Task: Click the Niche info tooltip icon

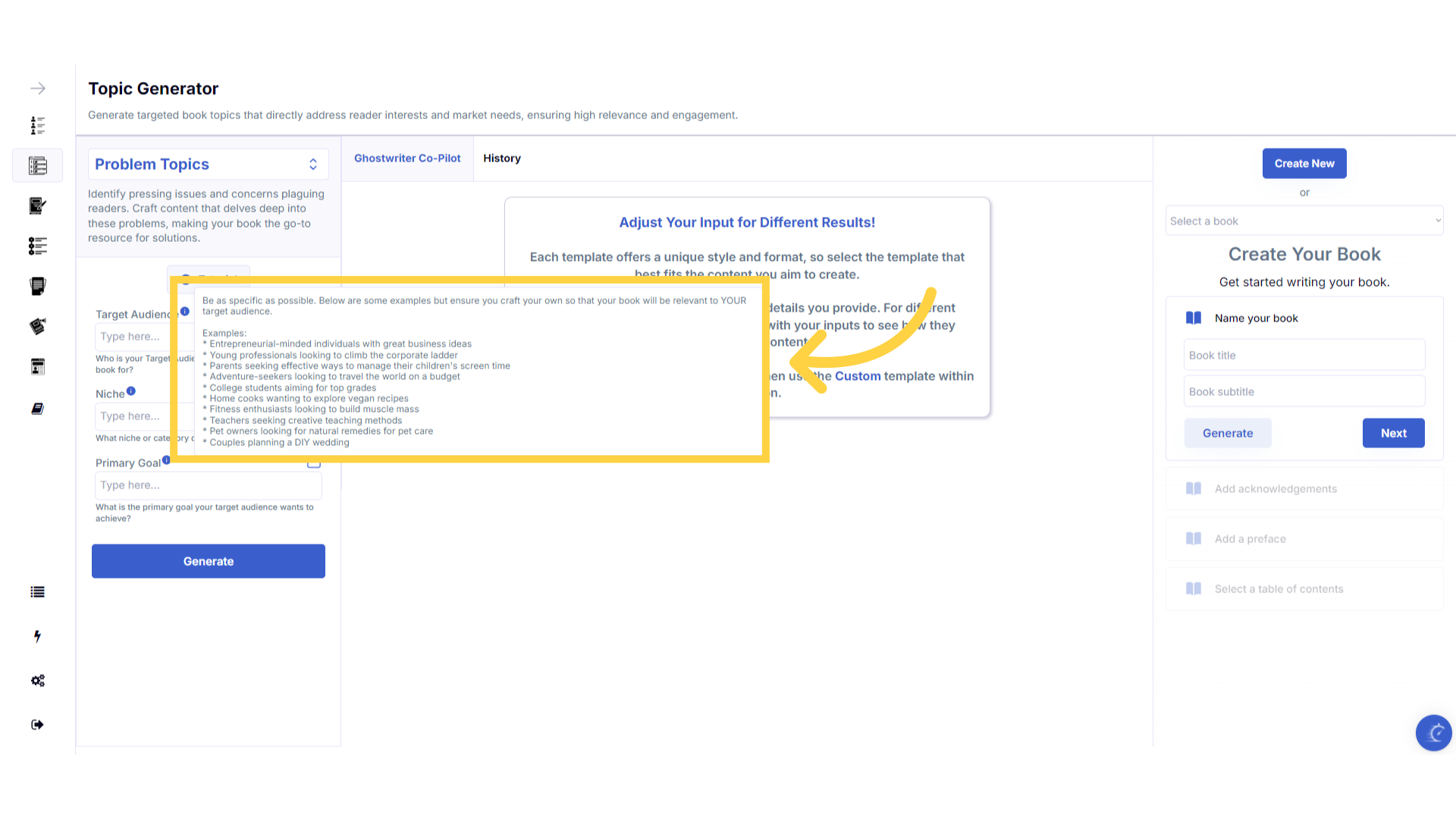Action: tap(131, 391)
